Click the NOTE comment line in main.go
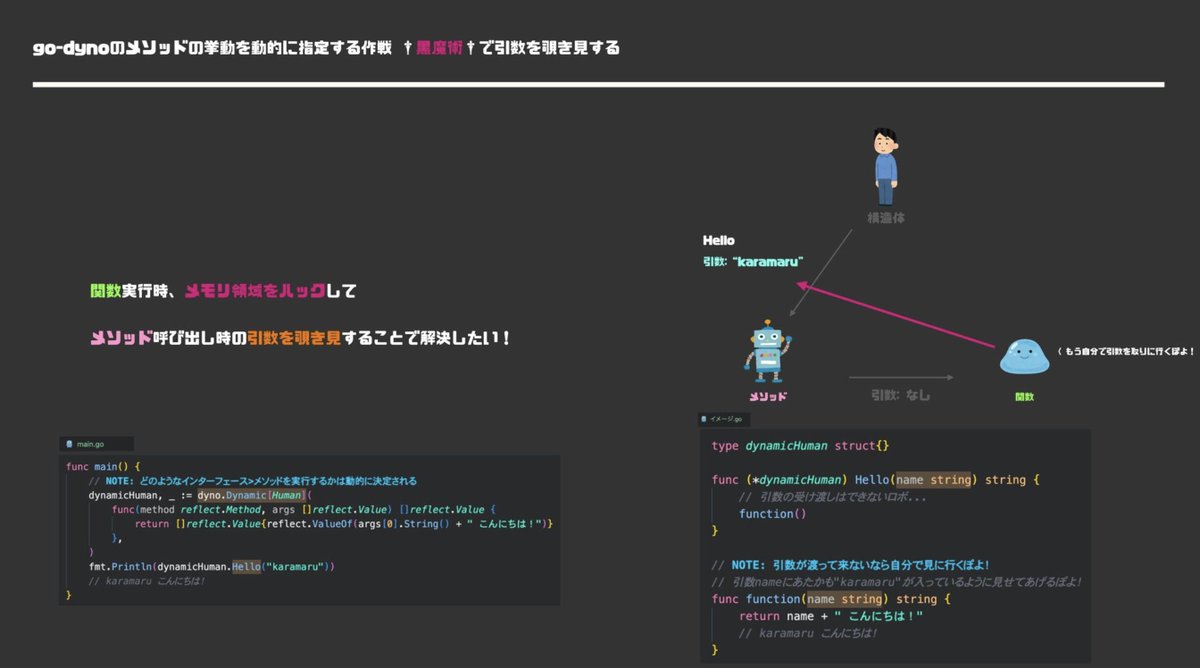 pos(252,481)
